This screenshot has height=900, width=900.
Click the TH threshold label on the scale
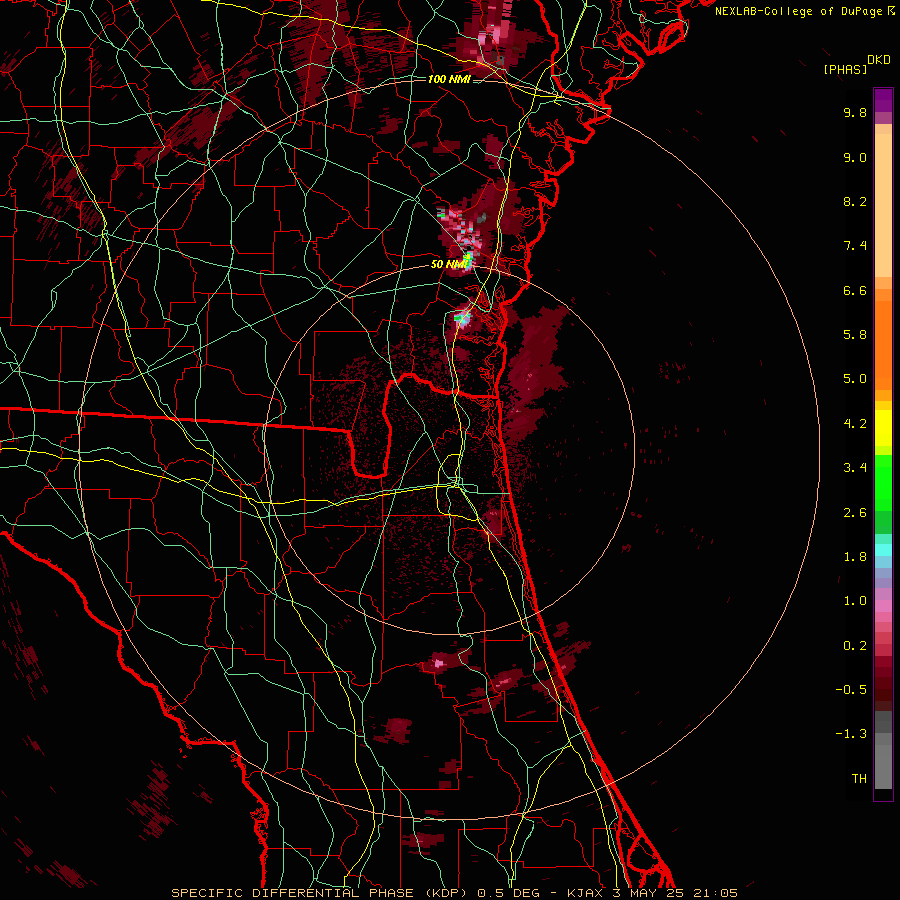point(859,779)
